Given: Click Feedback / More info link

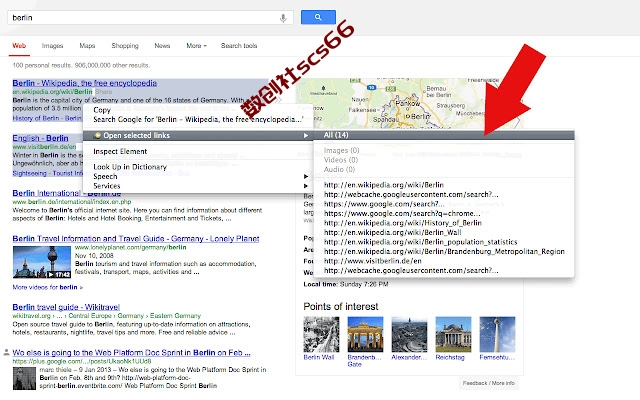Looking at the screenshot, I should (x=489, y=383).
